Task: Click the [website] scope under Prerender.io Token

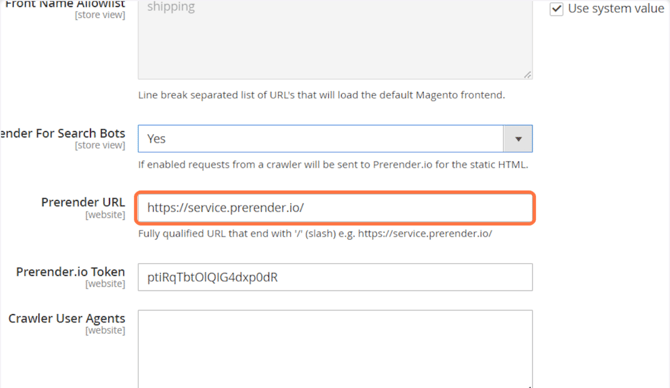Action: click(105, 284)
